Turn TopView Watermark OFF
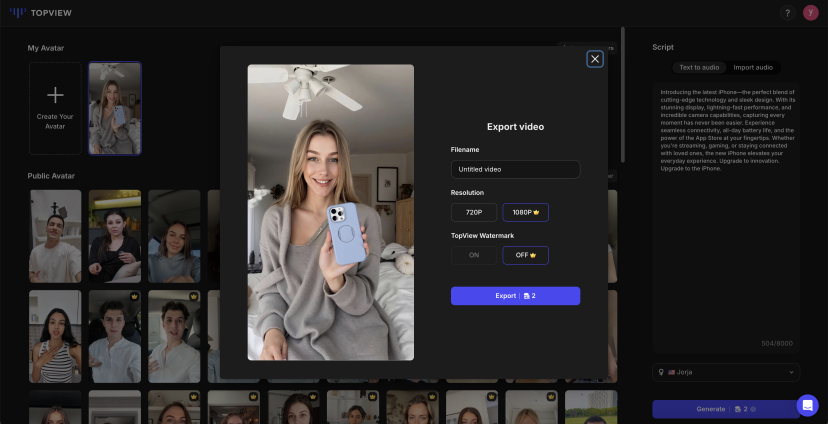The width and height of the screenshot is (828, 424). (x=525, y=255)
